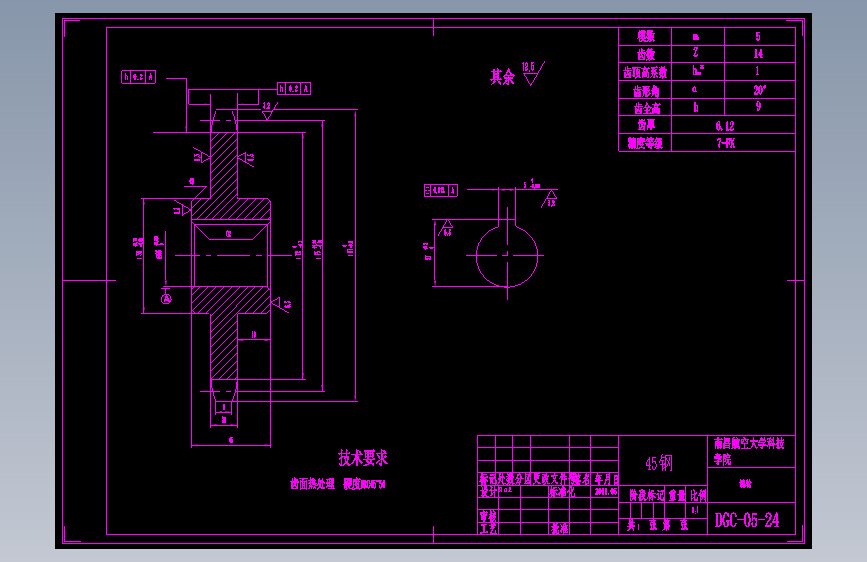Screen dimensions: 867x562
Task: Click the '设计' row label in title block
Action: tap(488, 491)
